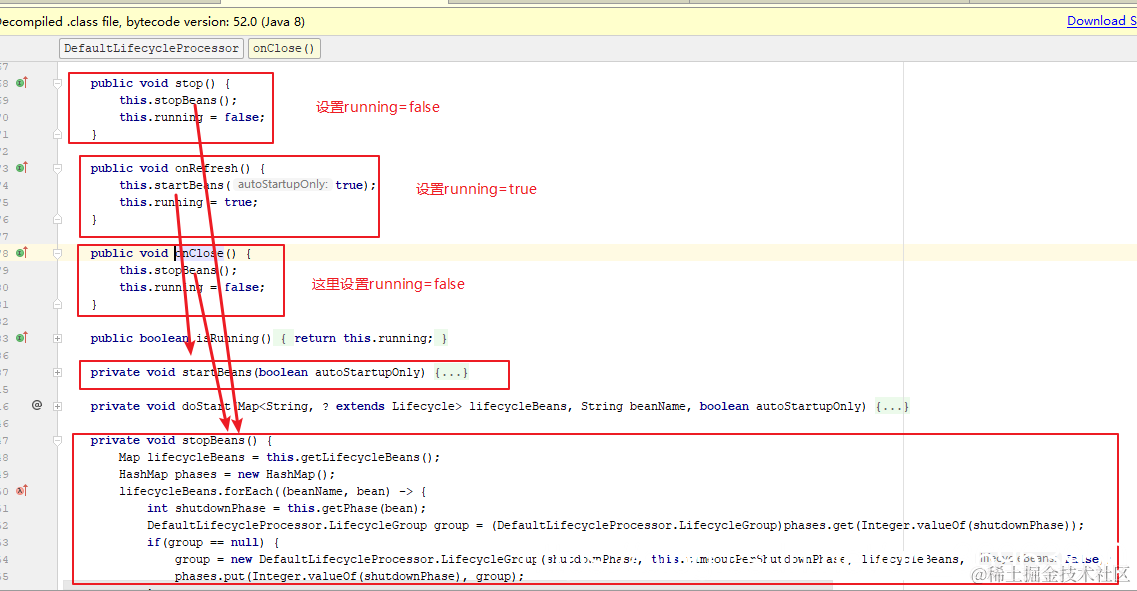Image resolution: width=1137 pixels, height=591 pixels.
Task: Click fold end marker of onRefresh() method
Action: tap(57, 219)
